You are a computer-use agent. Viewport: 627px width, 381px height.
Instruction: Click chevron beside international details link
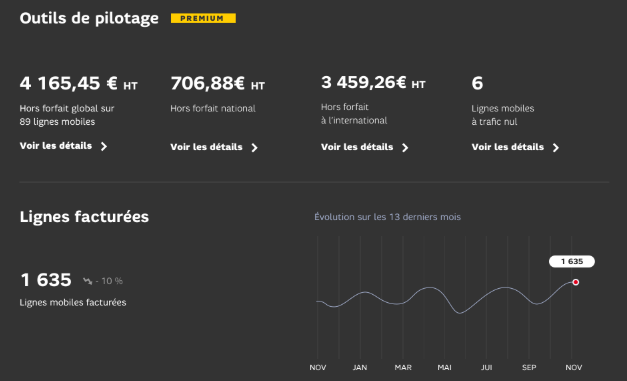click(405, 148)
